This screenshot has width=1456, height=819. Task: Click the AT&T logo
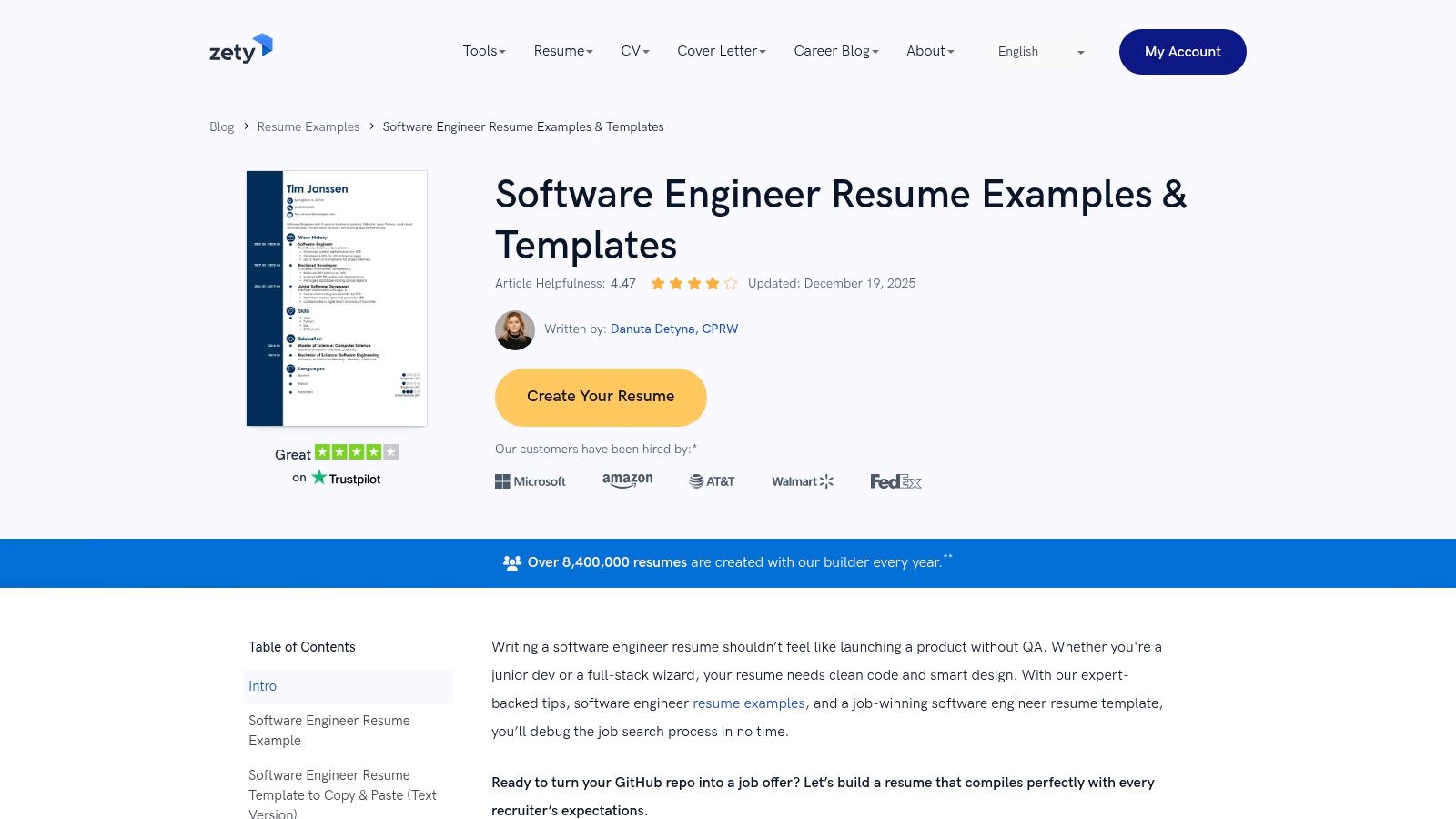click(713, 480)
